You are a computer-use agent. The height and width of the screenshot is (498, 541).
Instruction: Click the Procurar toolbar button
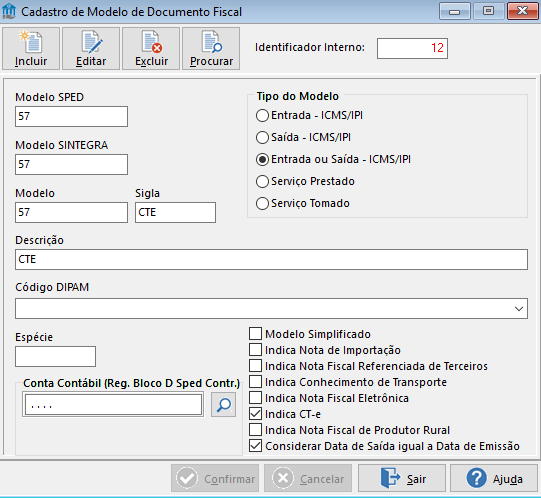point(211,49)
